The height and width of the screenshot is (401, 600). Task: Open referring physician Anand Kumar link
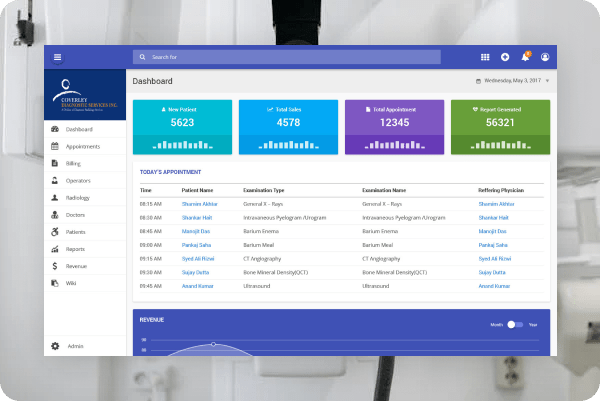(494, 286)
